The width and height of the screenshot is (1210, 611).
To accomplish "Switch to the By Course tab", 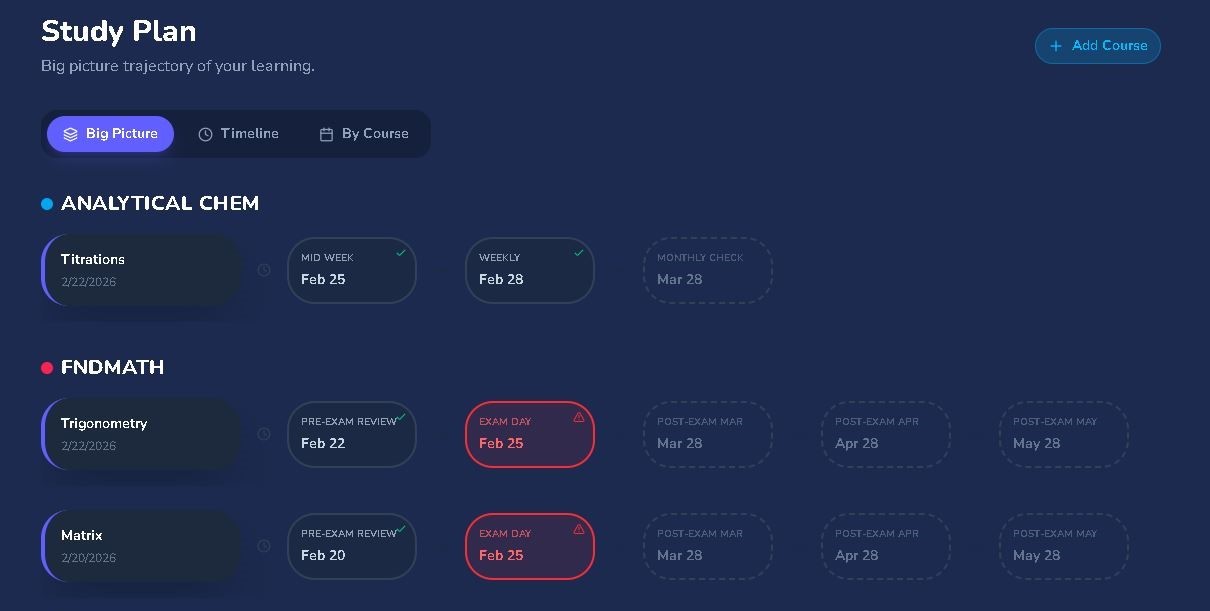I will coord(364,133).
